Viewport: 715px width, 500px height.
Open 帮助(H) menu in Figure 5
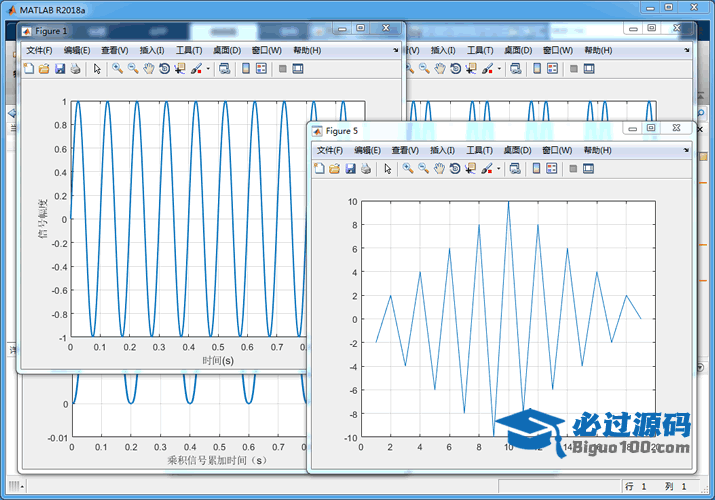click(597, 150)
